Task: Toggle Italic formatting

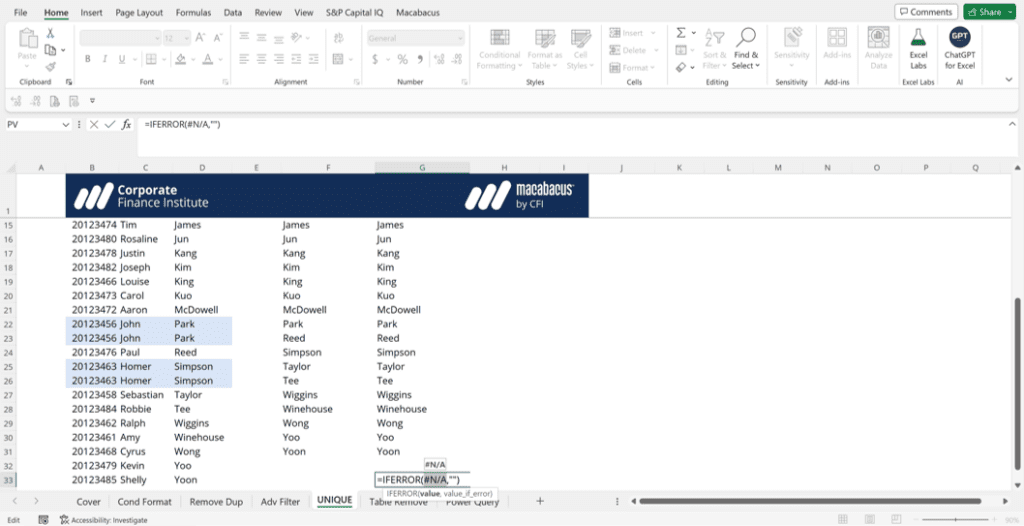Action: coord(106,59)
